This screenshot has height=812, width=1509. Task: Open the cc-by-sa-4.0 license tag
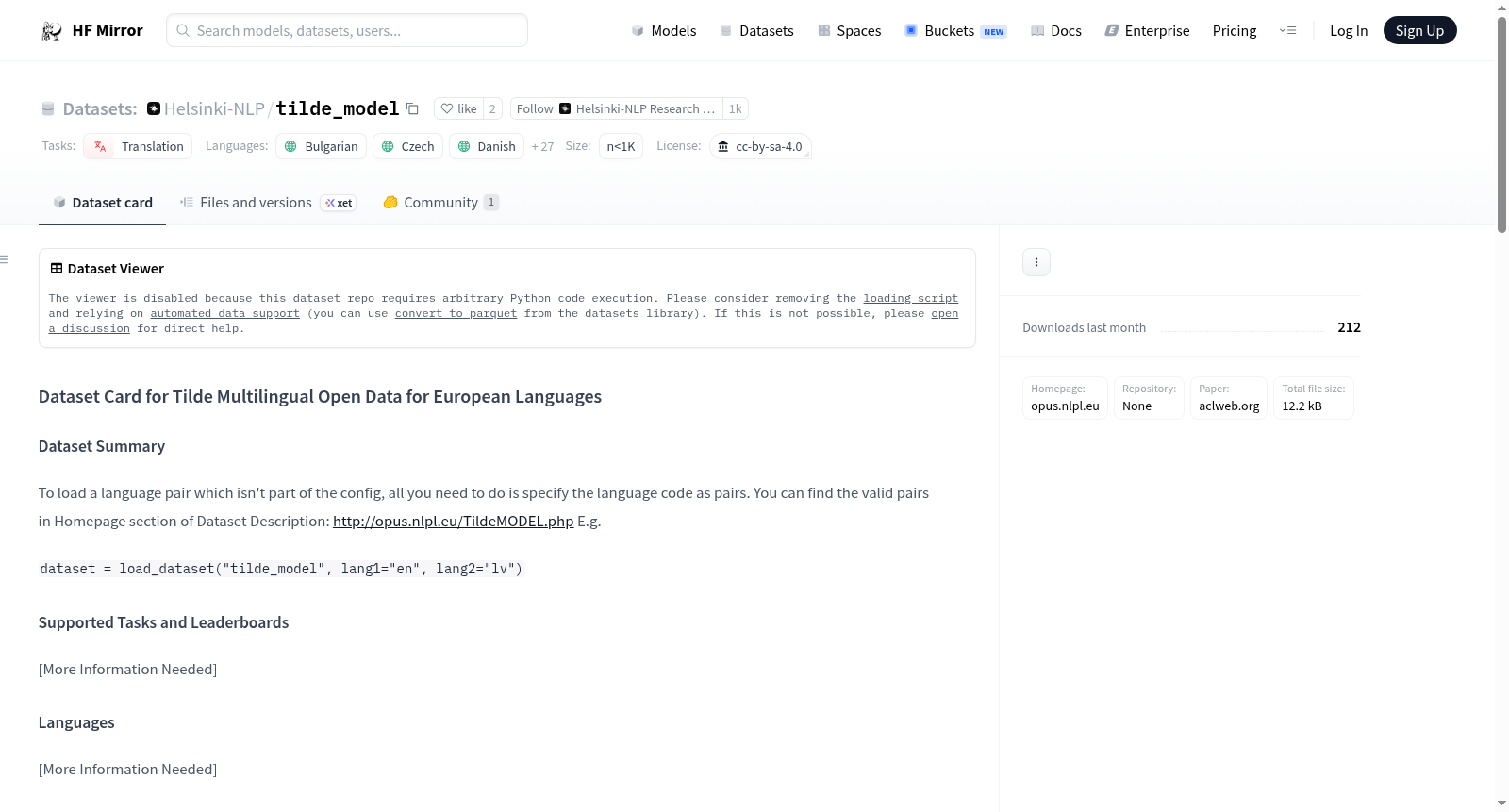(760, 146)
